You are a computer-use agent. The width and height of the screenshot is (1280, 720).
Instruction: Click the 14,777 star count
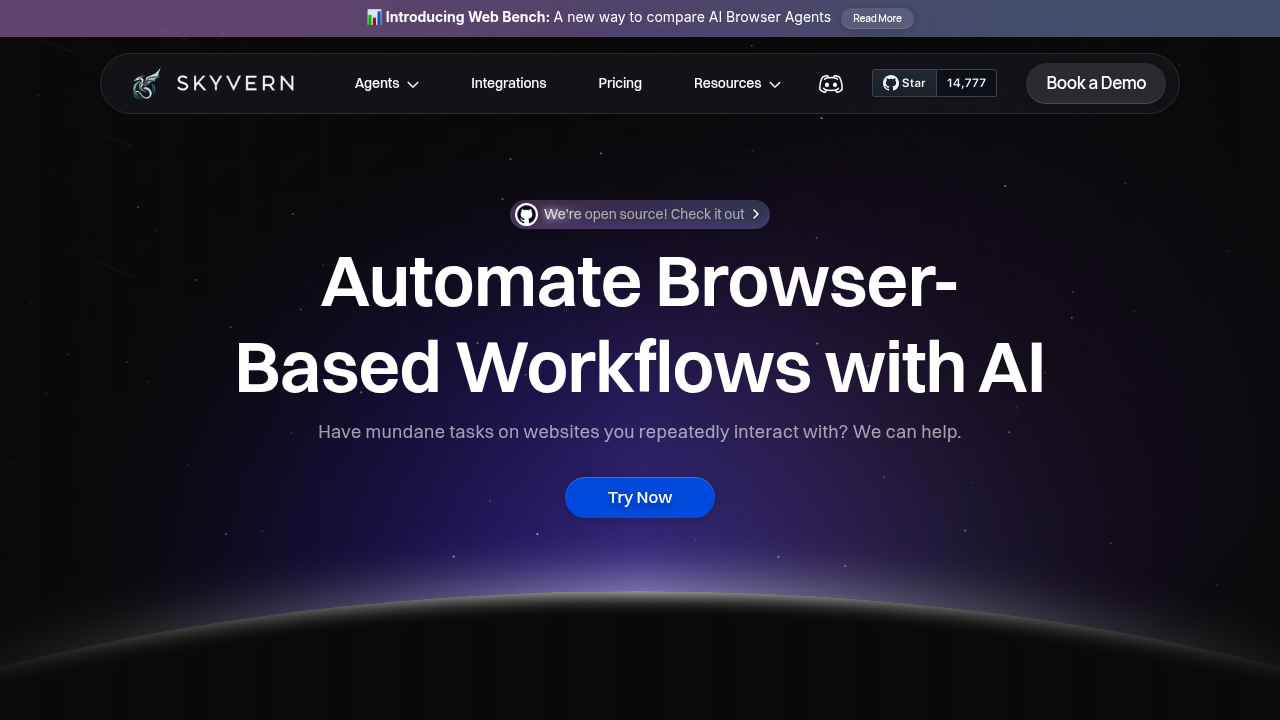point(965,83)
